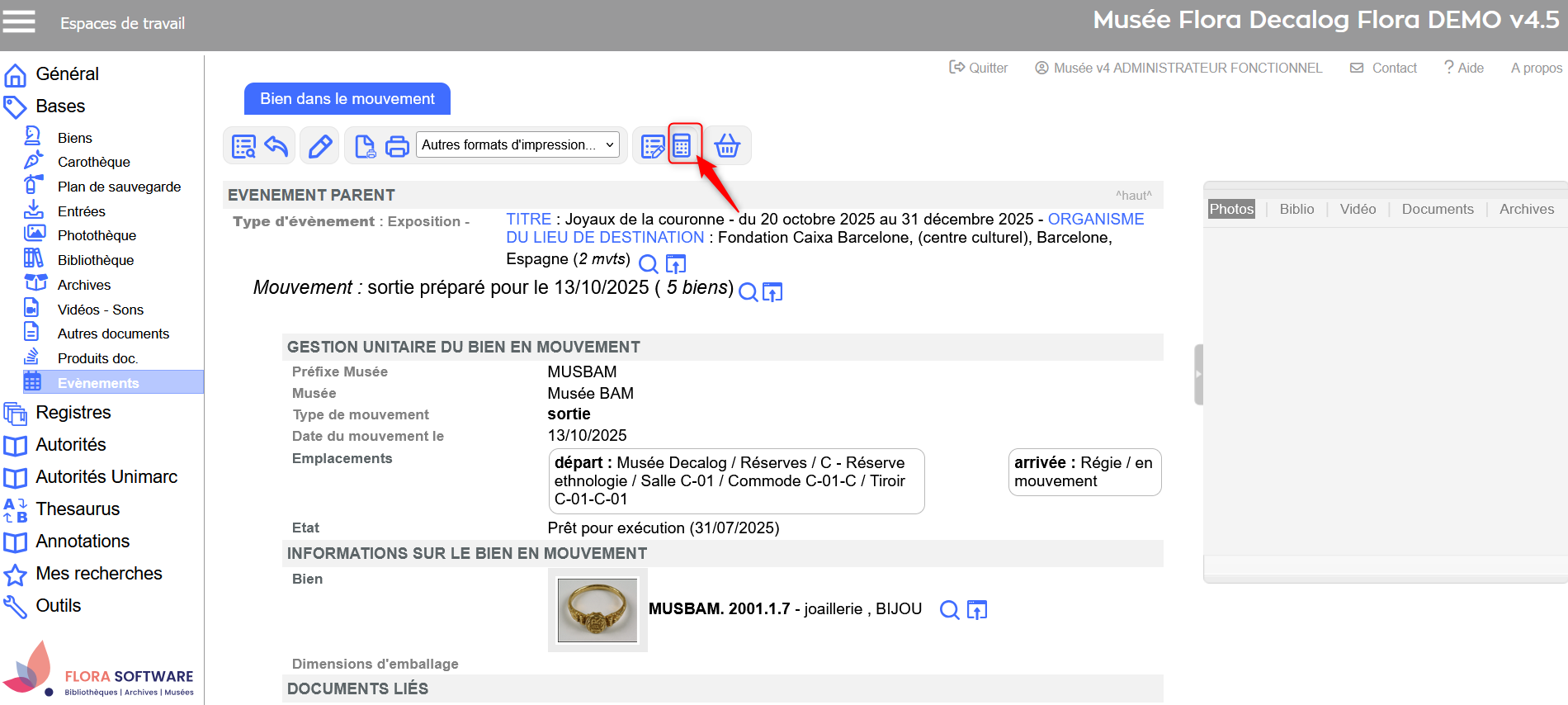Click the Quitter link

pos(979,68)
